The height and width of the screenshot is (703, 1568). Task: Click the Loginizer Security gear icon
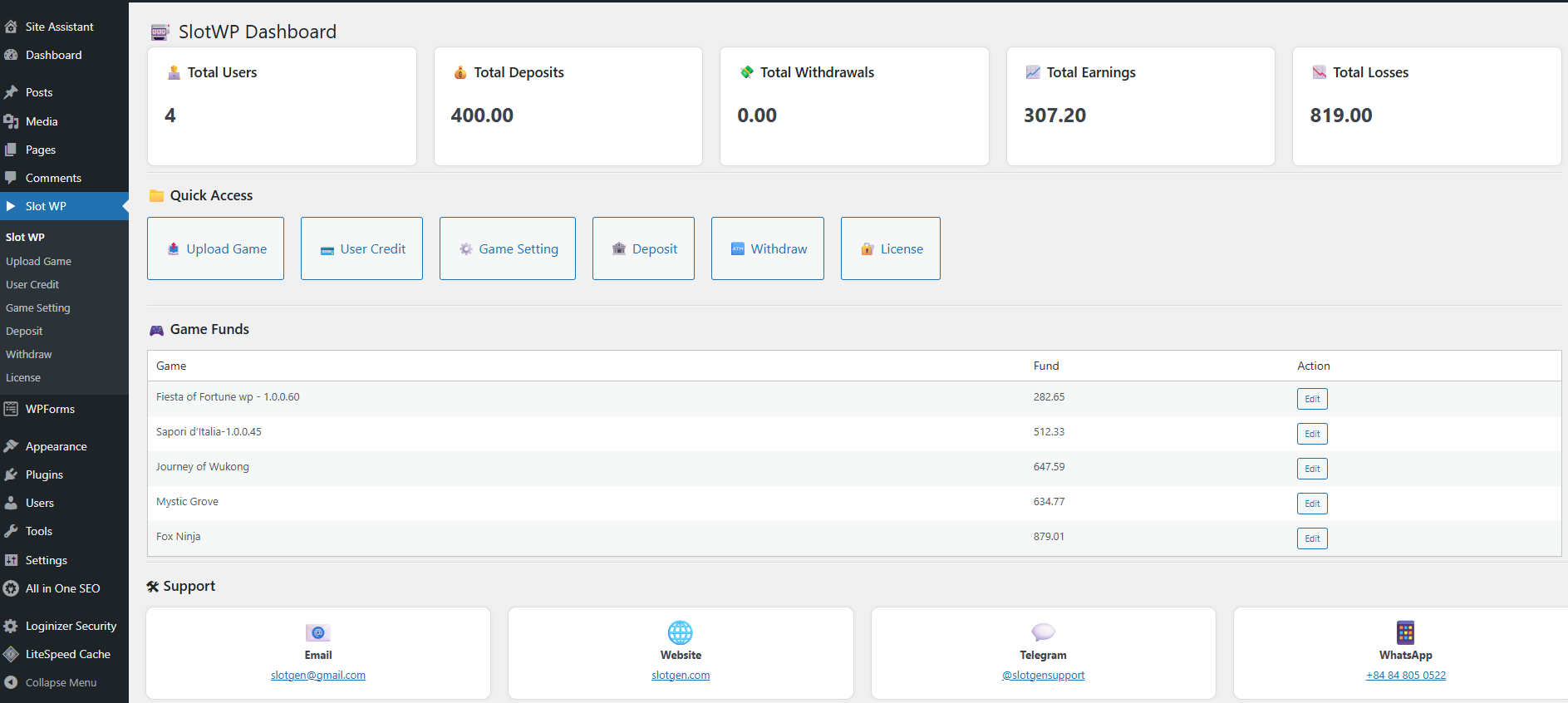[x=11, y=626]
